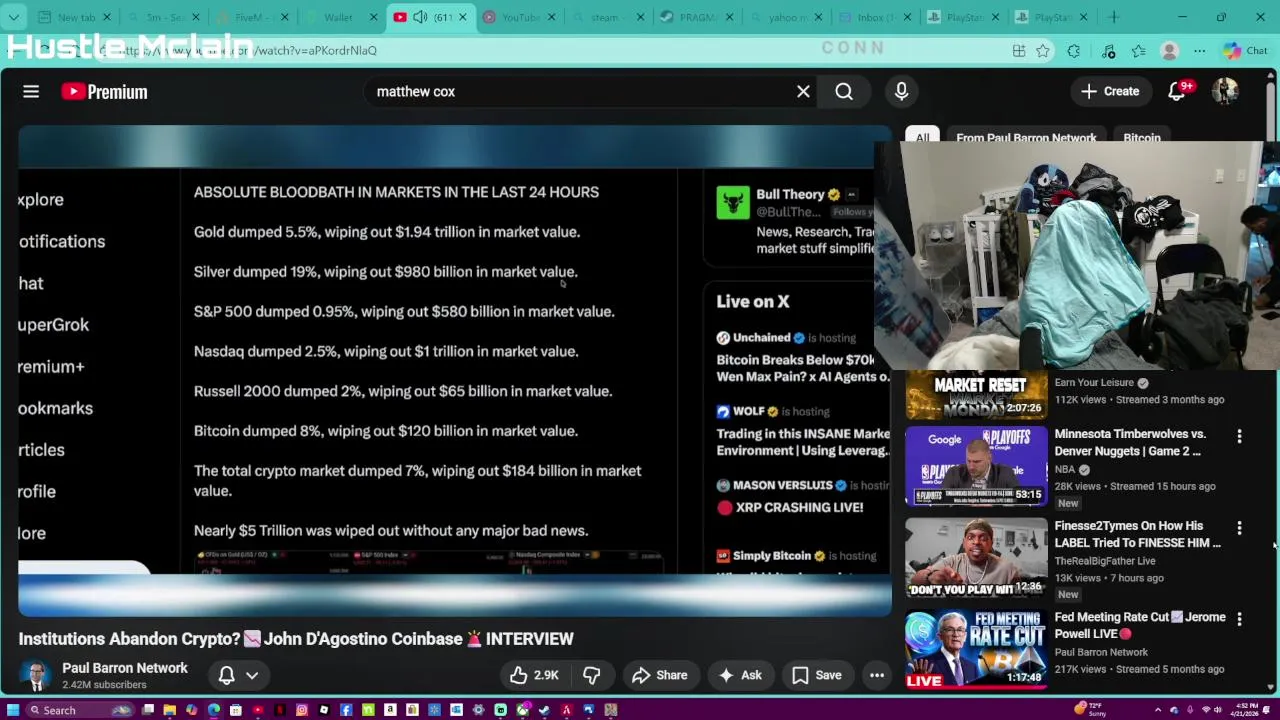This screenshot has height=720, width=1280.
Task: Open options menu for the Fed Meeting video
Action: [1239, 619]
